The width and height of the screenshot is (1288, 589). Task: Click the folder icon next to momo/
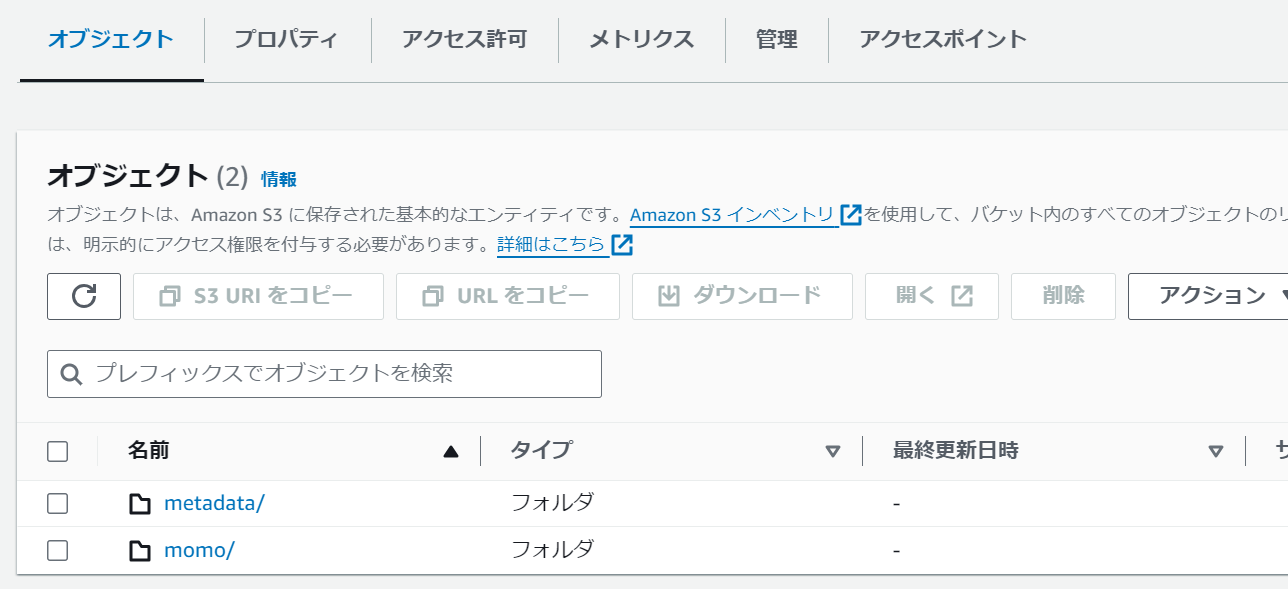tap(140, 550)
